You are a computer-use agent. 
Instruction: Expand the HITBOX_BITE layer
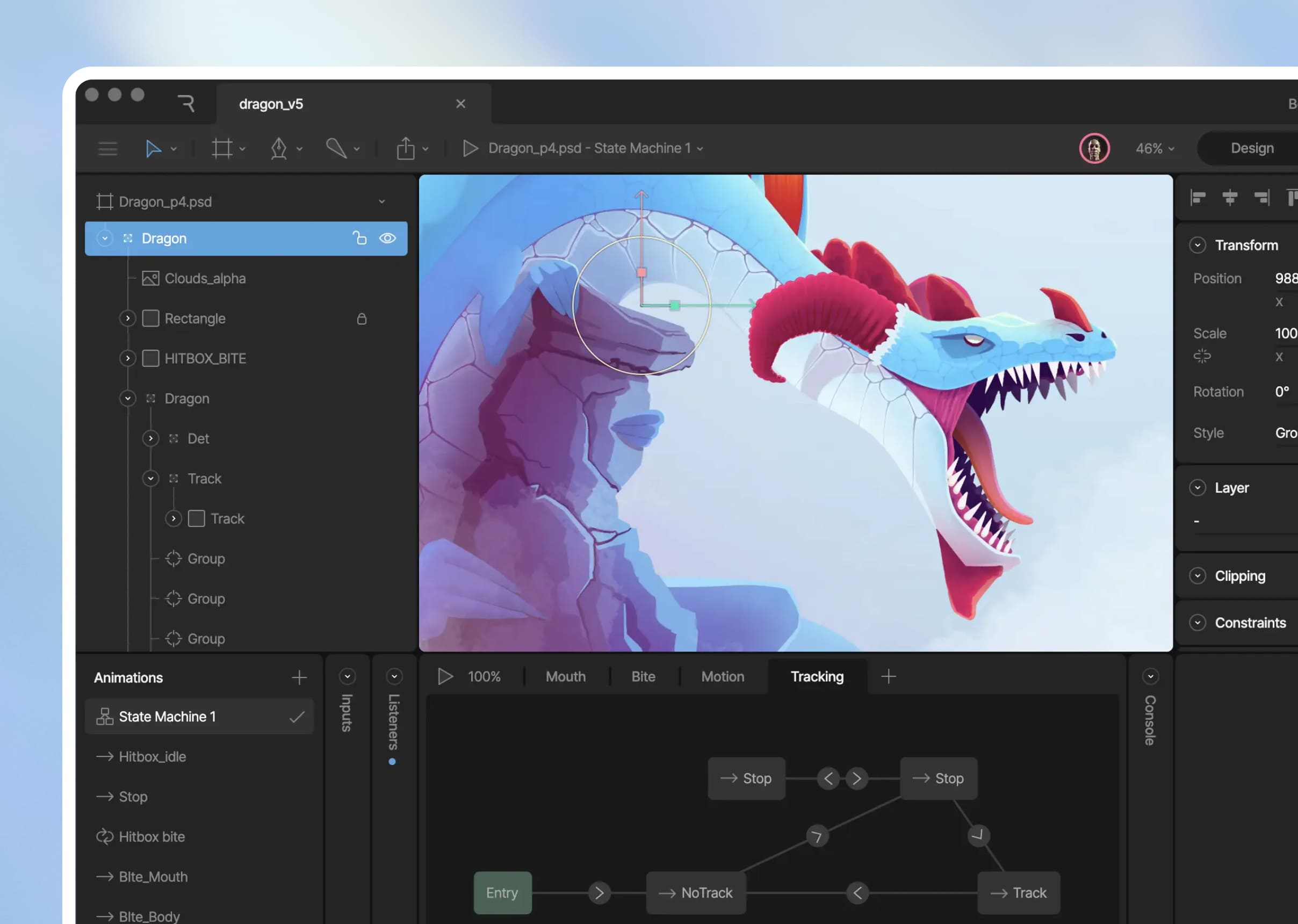click(127, 358)
